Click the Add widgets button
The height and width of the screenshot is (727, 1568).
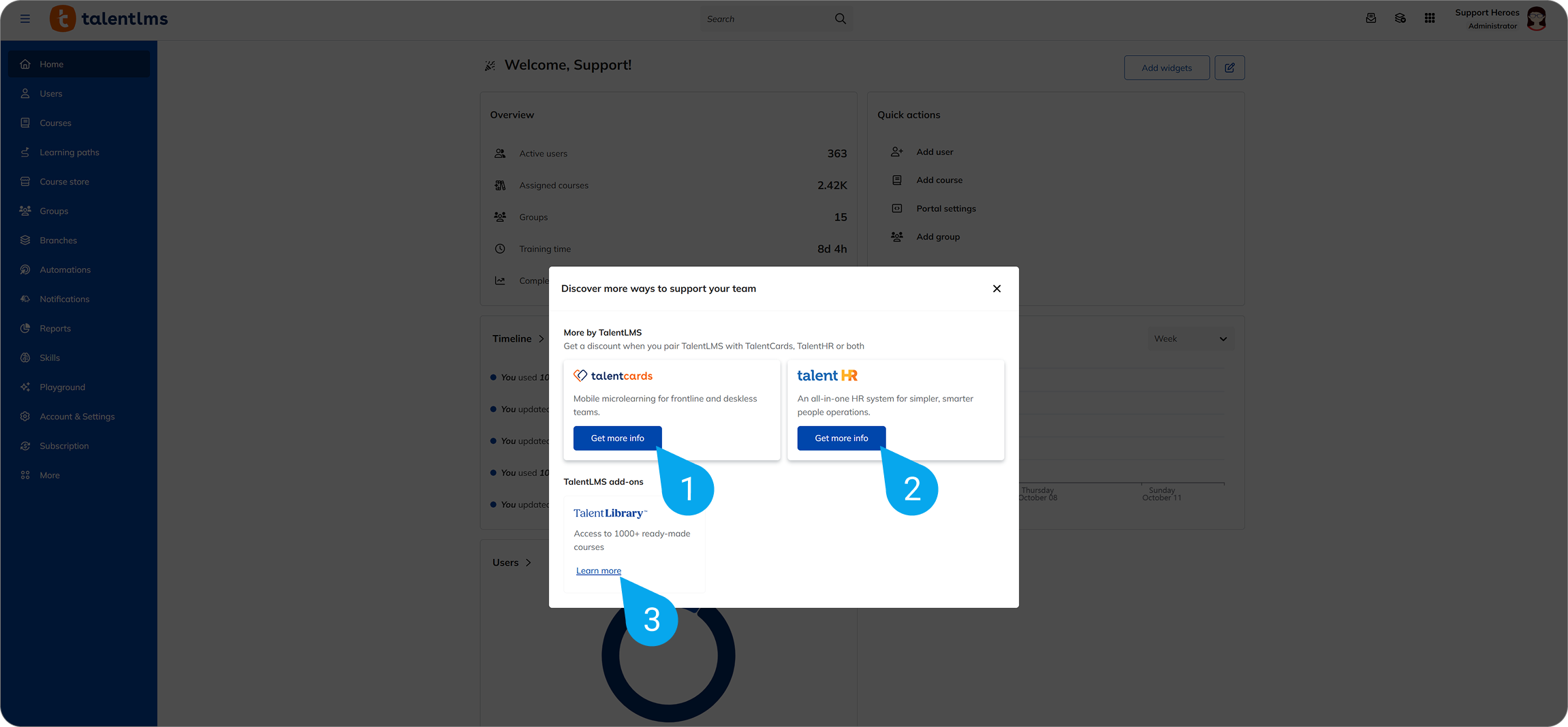(x=1167, y=67)
